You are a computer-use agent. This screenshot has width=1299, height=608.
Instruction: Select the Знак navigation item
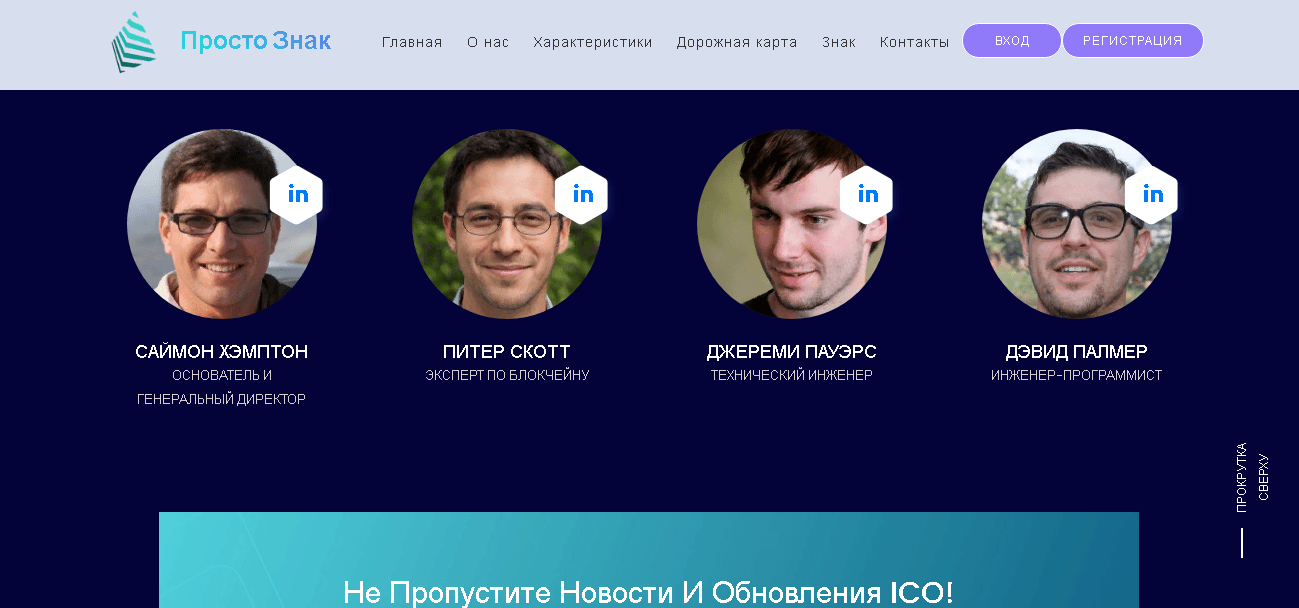[839, 42]
